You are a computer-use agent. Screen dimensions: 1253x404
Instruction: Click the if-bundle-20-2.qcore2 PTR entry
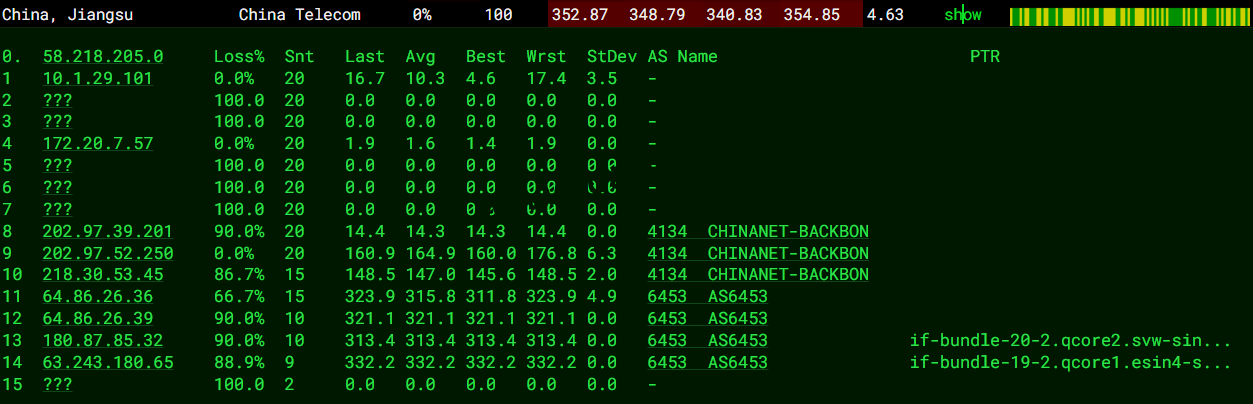[1070, 340]
